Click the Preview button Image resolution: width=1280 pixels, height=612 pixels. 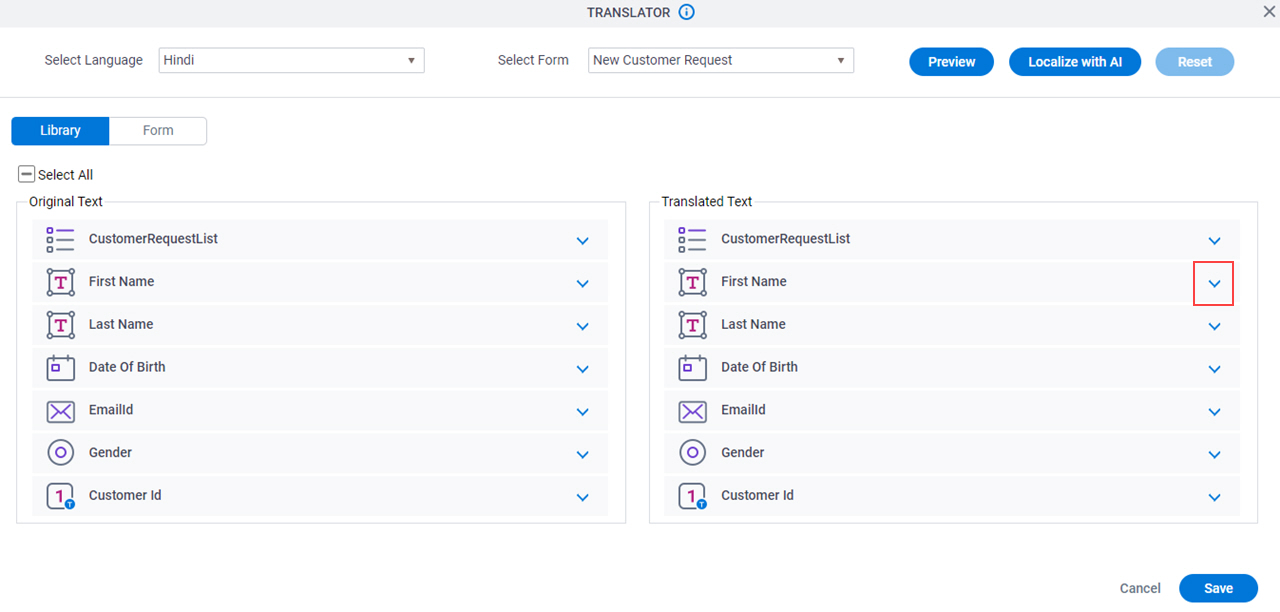(951, 62)
